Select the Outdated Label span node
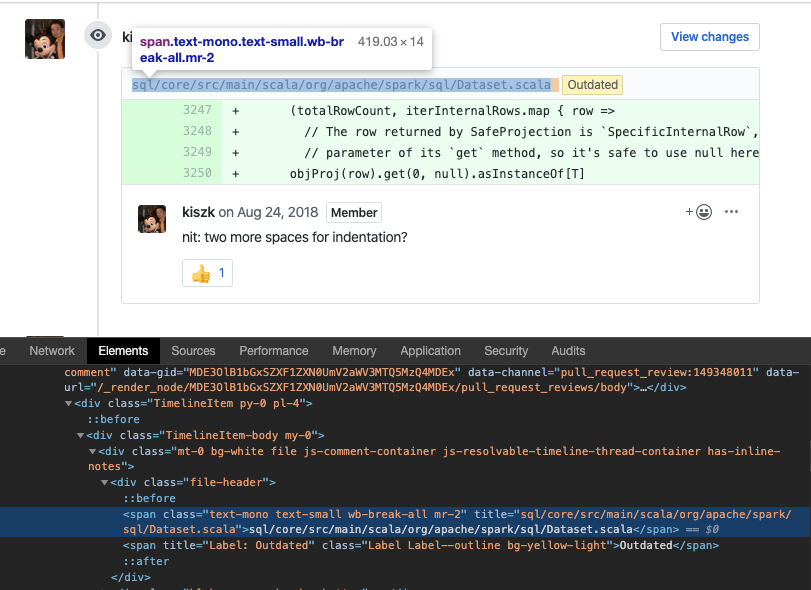 click(420, 546)
